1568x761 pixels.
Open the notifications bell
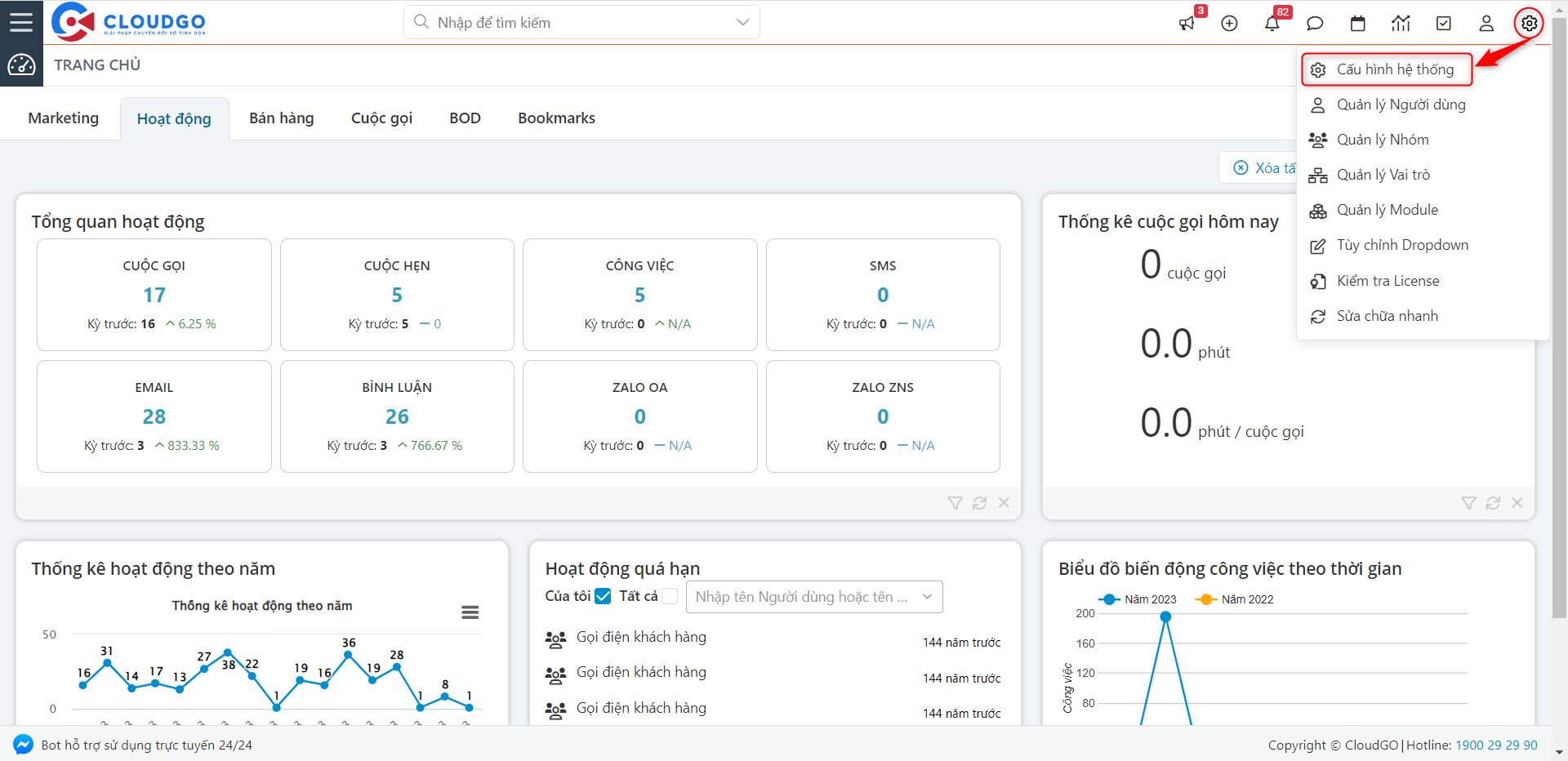1272,24
